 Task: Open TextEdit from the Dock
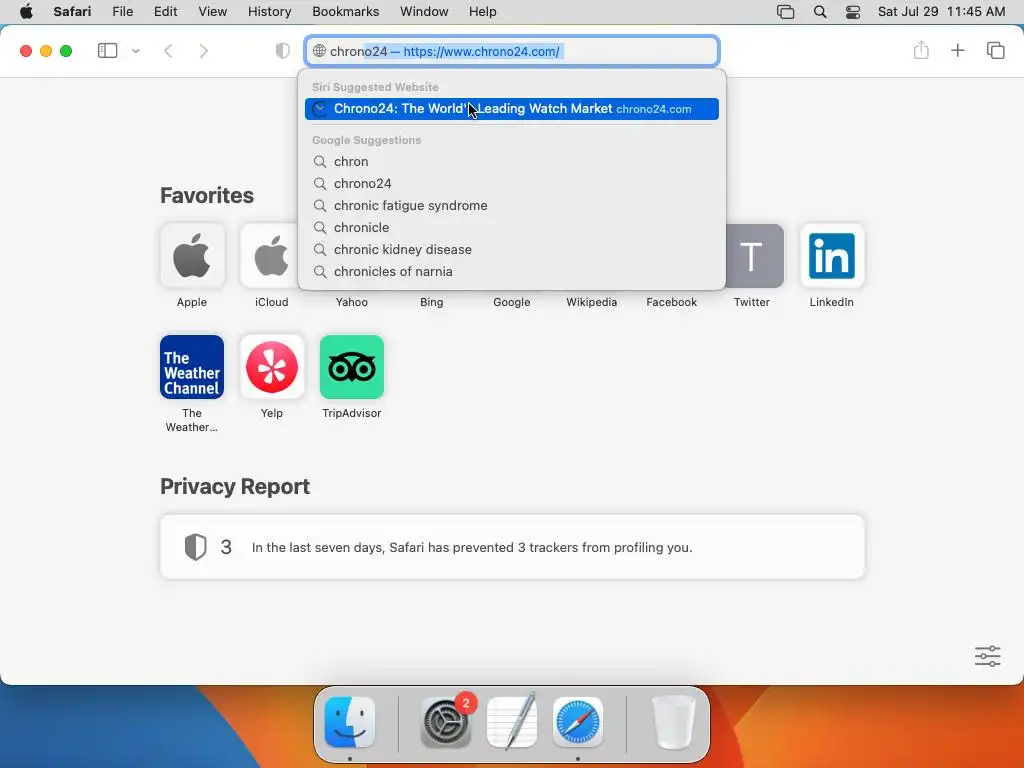click(x=513, y=722)
